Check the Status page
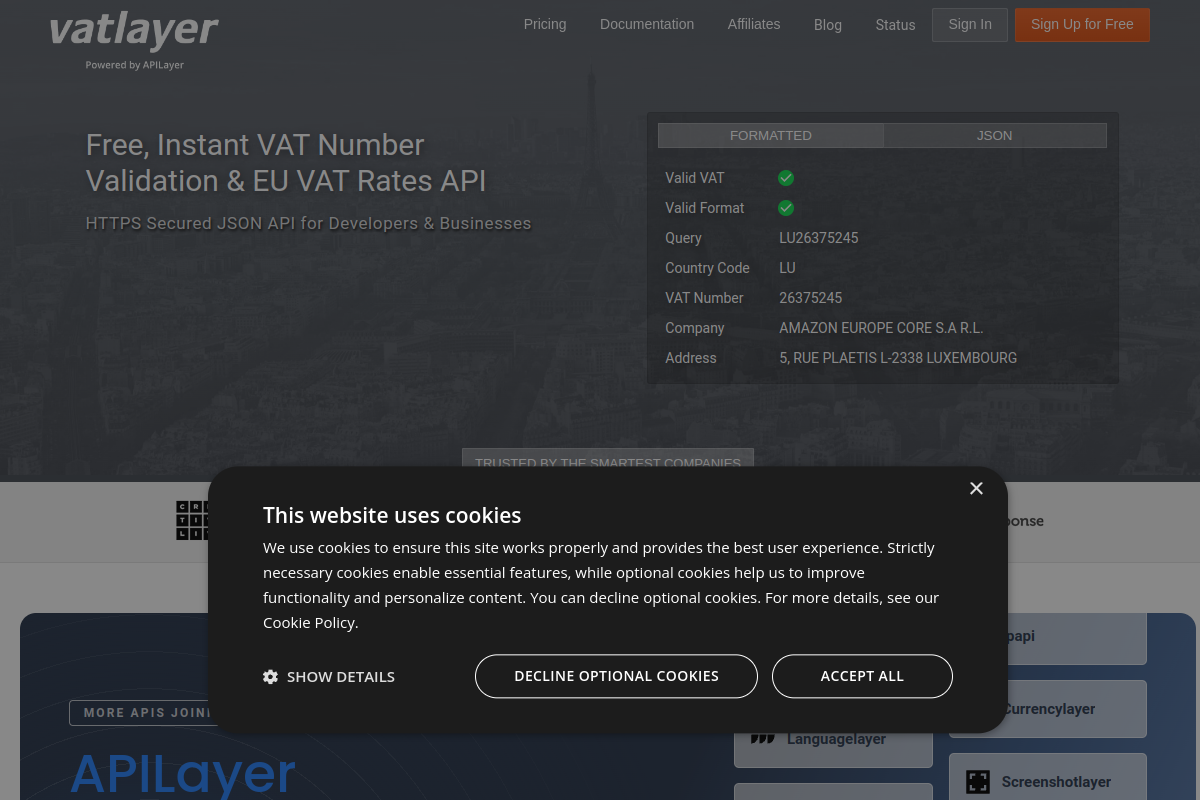 point(895,25)
